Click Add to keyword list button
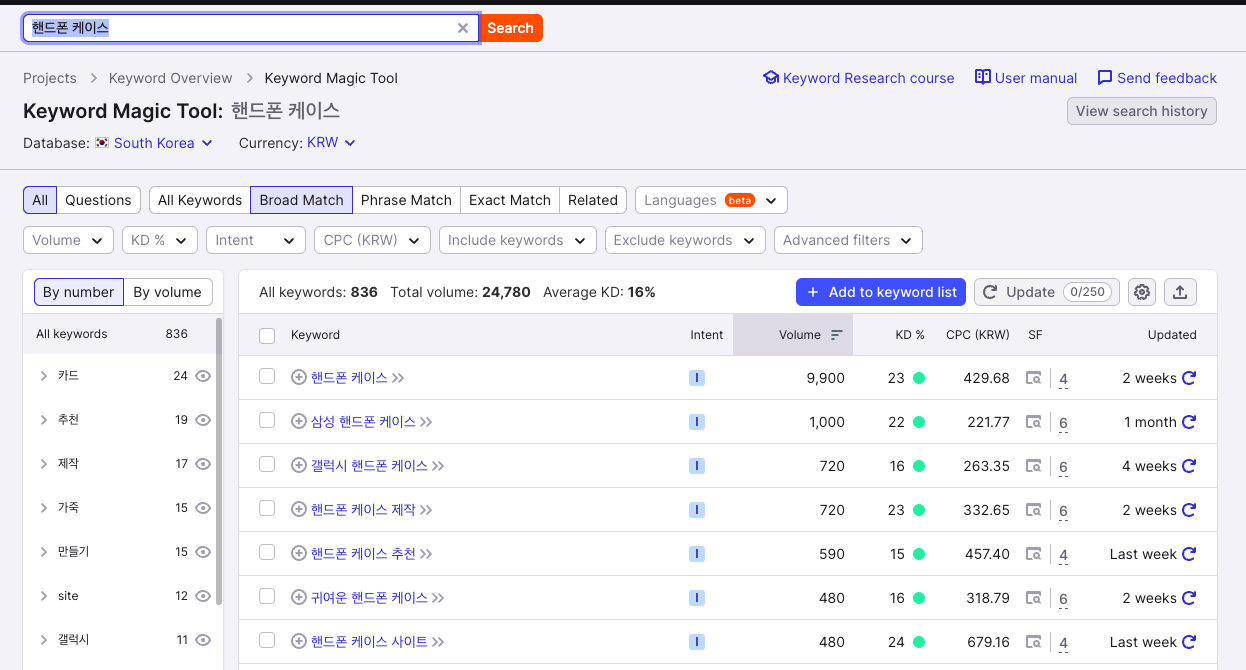Image resolution: width=1246 pixels, height=670 pixels. [881, 292]
